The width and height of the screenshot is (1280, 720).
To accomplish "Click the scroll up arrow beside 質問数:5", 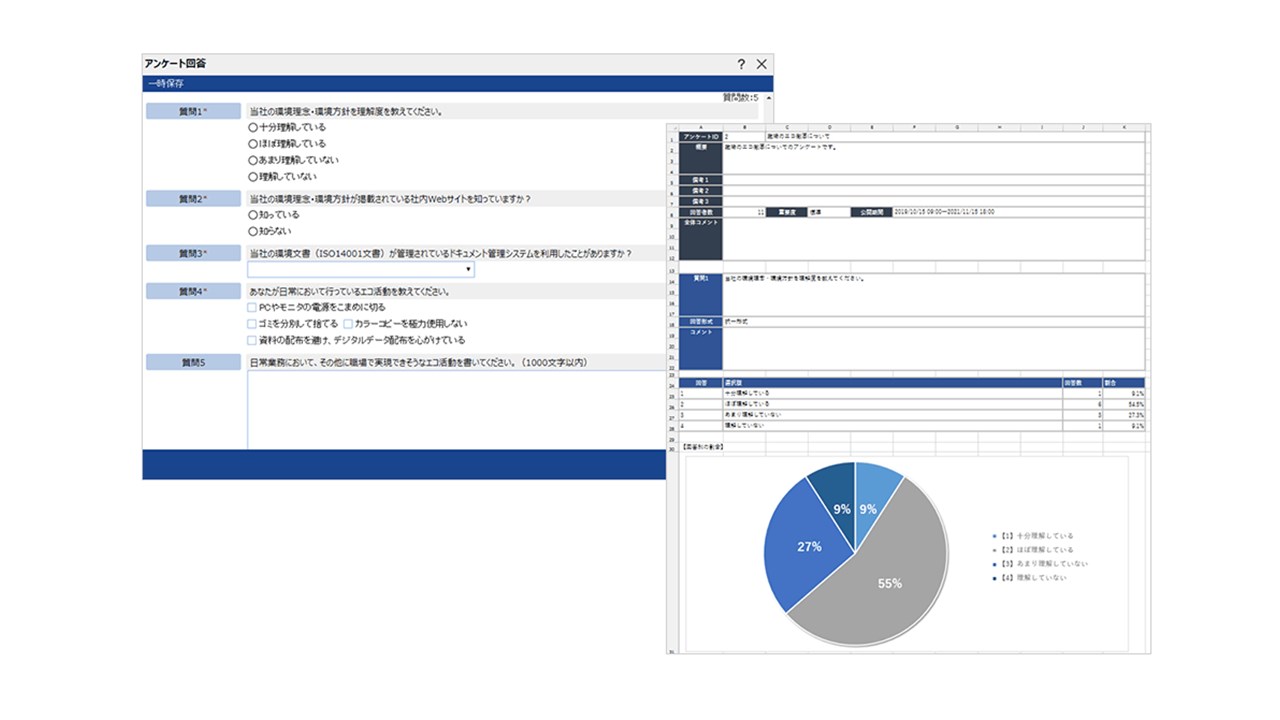I will coord(769,98).
